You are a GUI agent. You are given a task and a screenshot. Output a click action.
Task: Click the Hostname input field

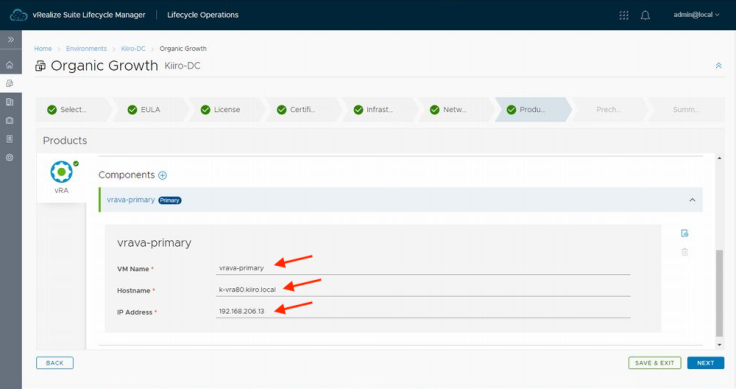coord(422,290)
